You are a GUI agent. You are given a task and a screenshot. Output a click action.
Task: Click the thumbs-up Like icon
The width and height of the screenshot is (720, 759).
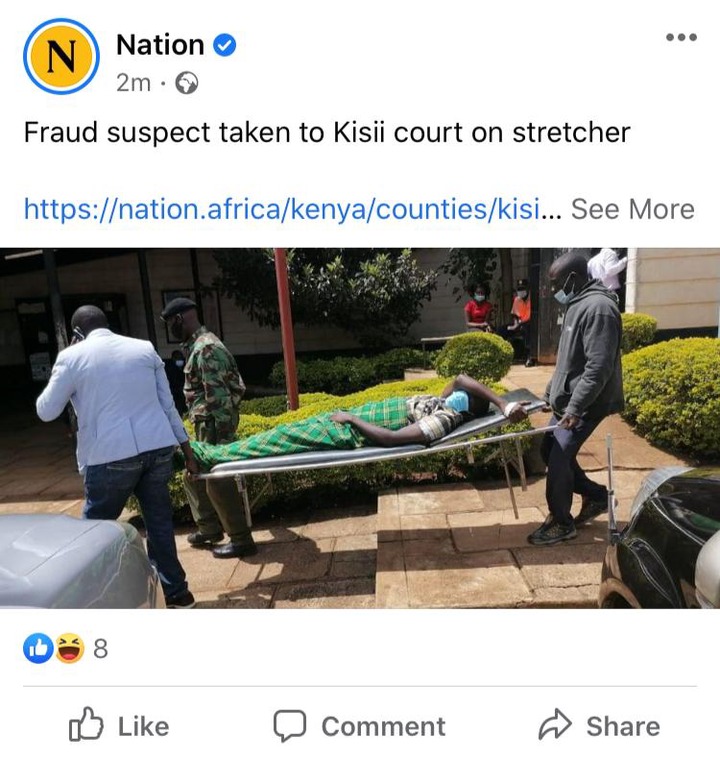click(86, 725)
